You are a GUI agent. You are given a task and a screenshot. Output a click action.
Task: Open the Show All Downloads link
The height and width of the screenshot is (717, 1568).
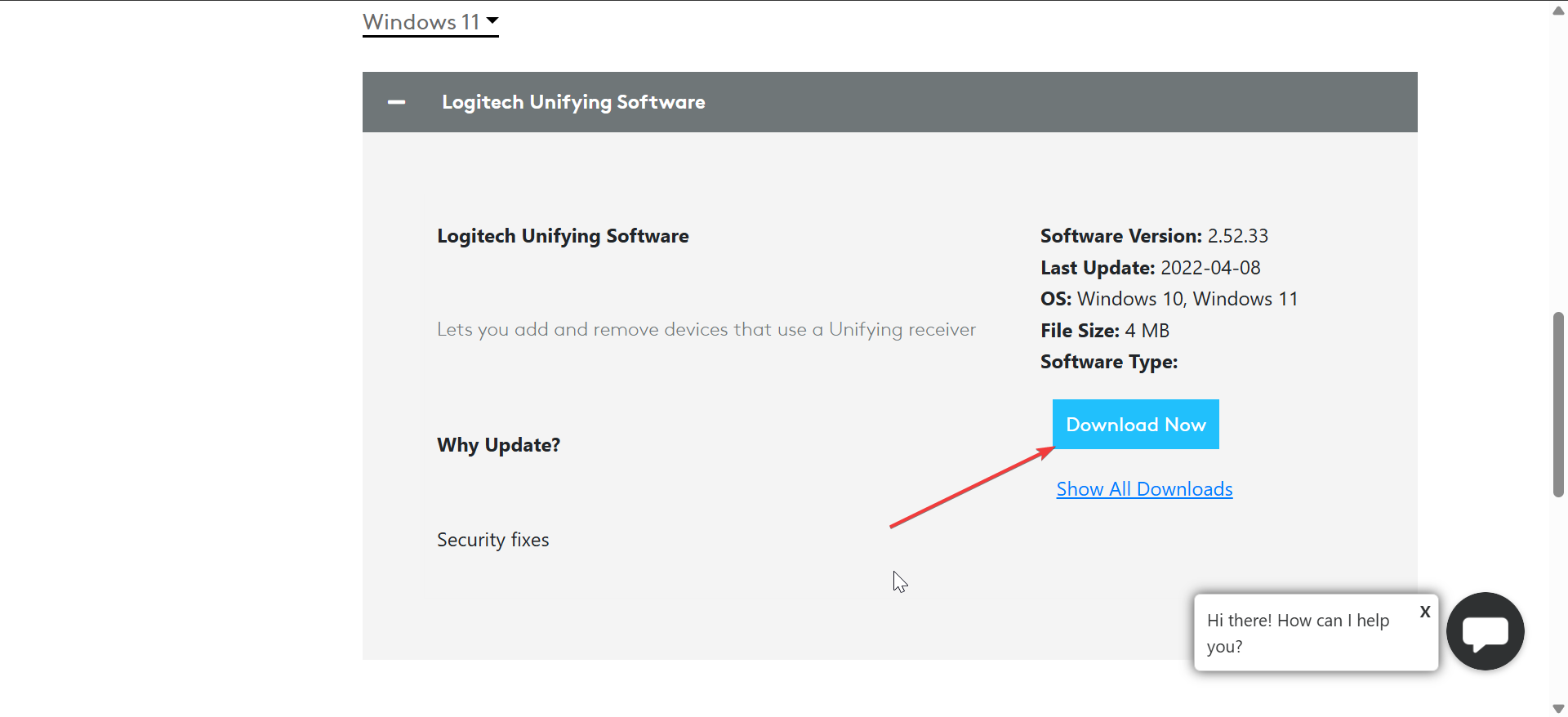click(1144, 489)
